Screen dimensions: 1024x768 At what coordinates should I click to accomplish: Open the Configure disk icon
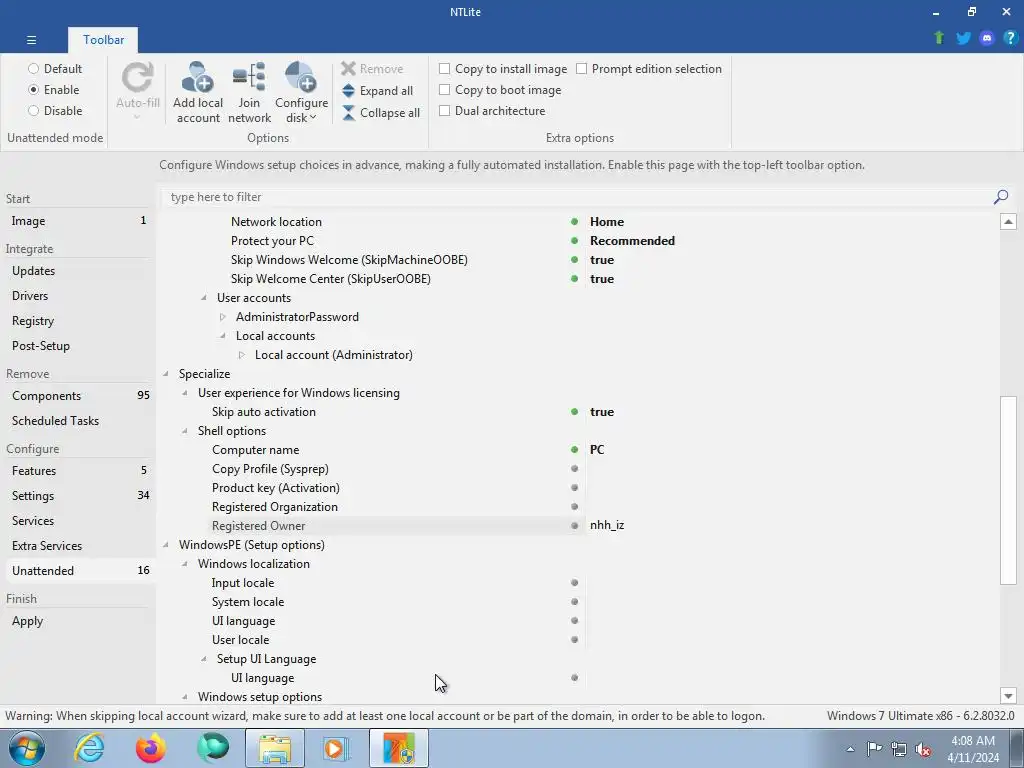(x=301, y=77)
